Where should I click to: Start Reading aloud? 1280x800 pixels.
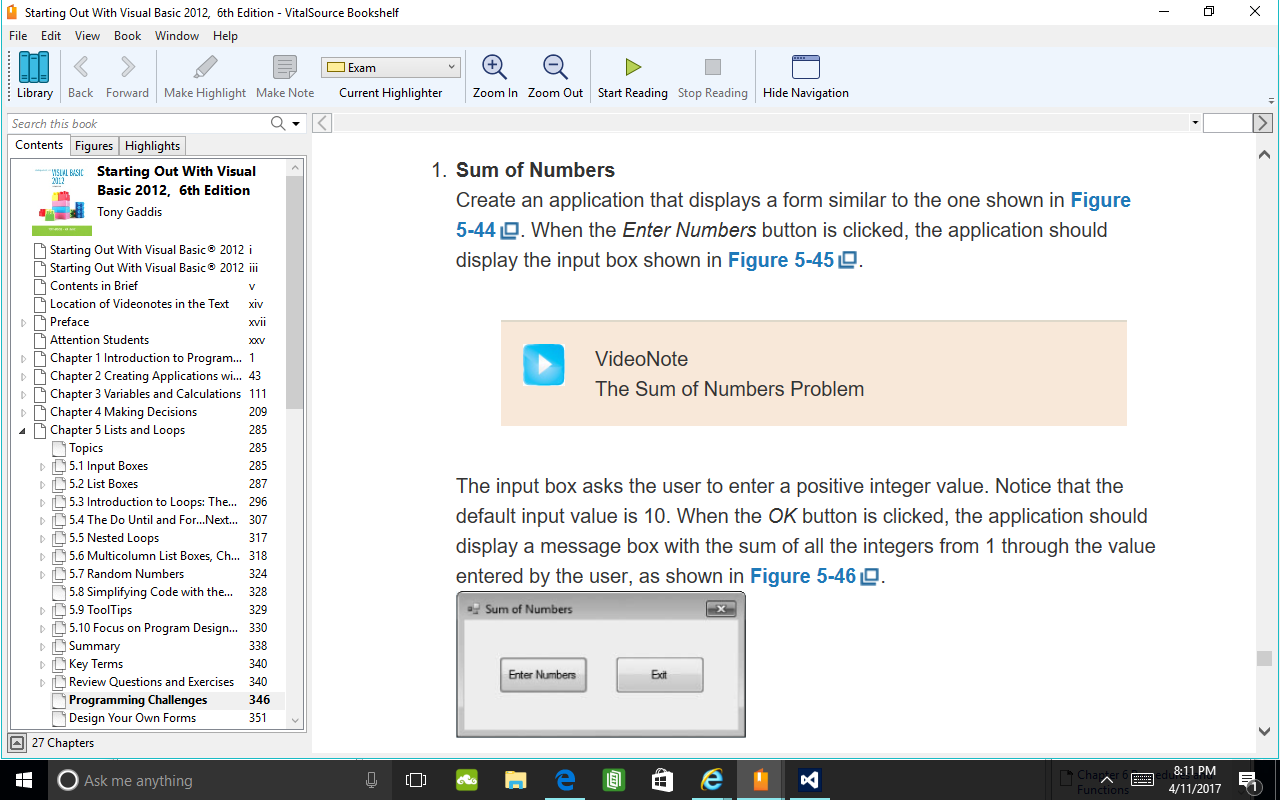(x=633, y=76)
